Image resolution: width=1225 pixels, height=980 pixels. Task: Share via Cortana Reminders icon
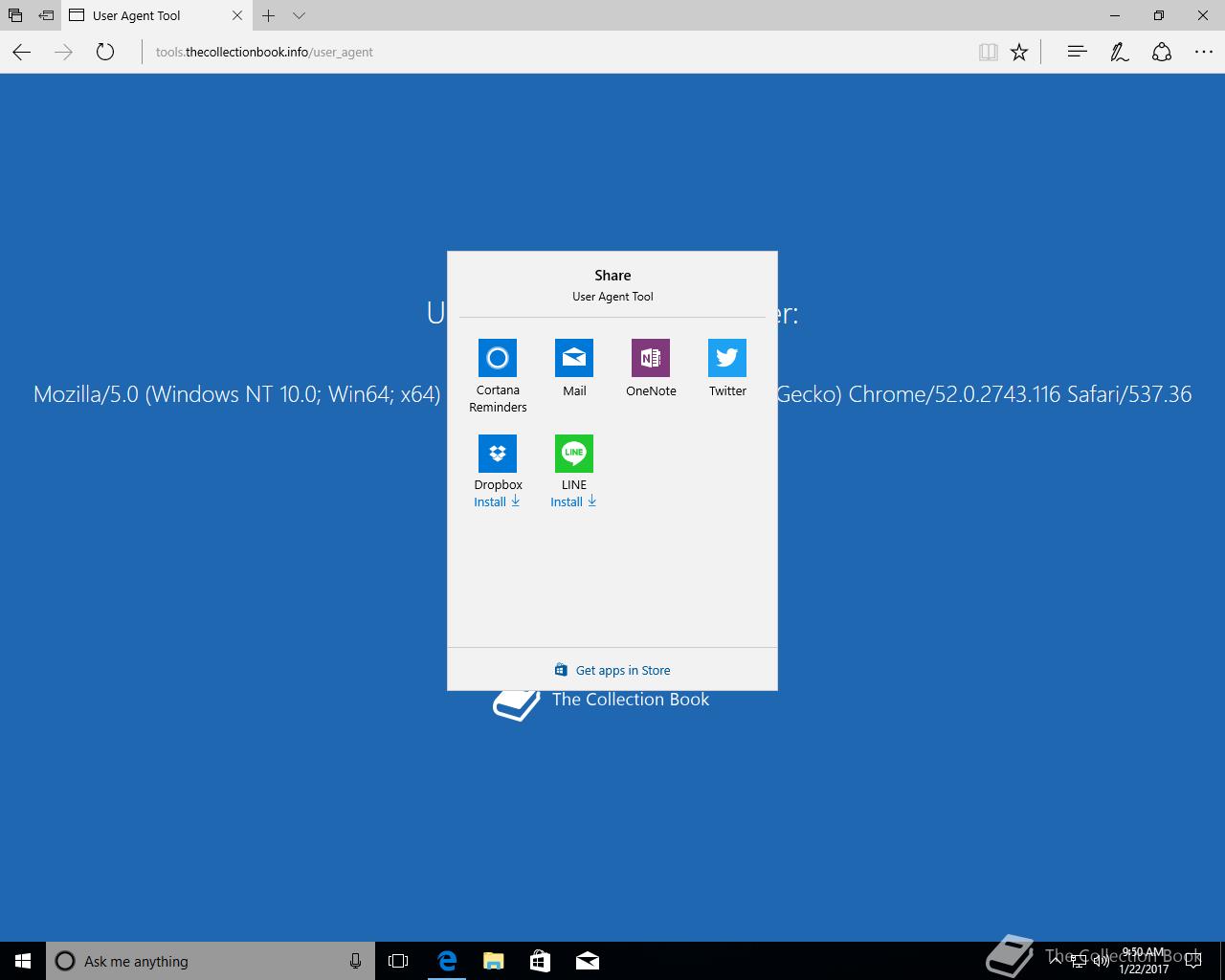tap(498, 358)
